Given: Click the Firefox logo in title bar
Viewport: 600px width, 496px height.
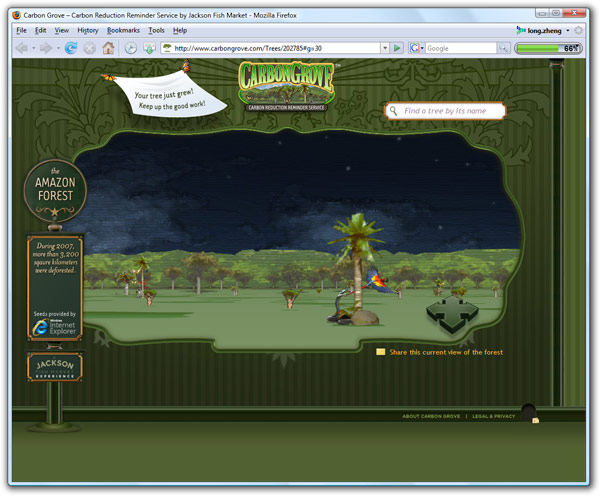Looking at the screenshot, I should coord(16,15).
